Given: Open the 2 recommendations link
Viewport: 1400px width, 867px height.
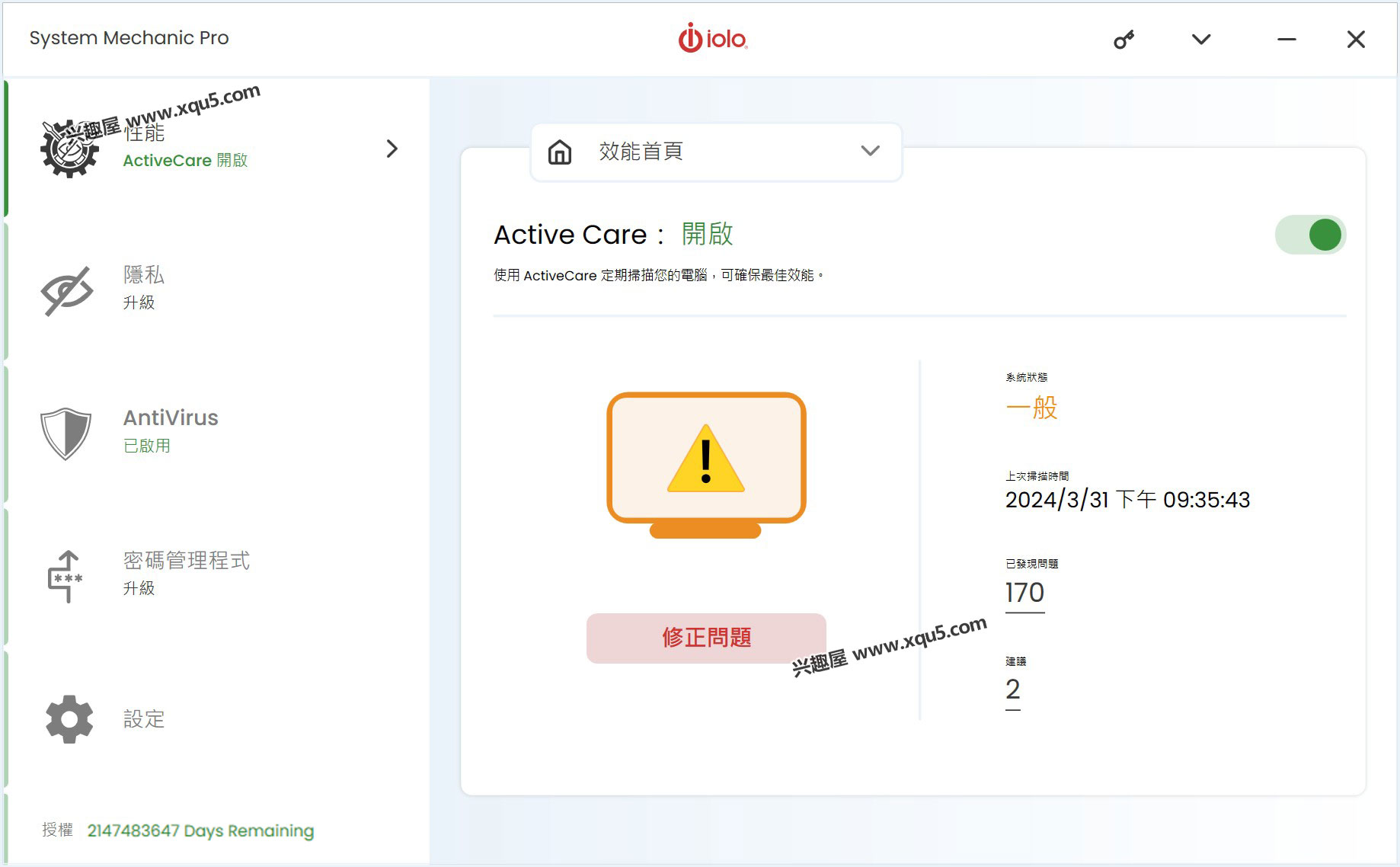Looking at the screenshot, I should pyautogui.click(x=1012, y=689).
